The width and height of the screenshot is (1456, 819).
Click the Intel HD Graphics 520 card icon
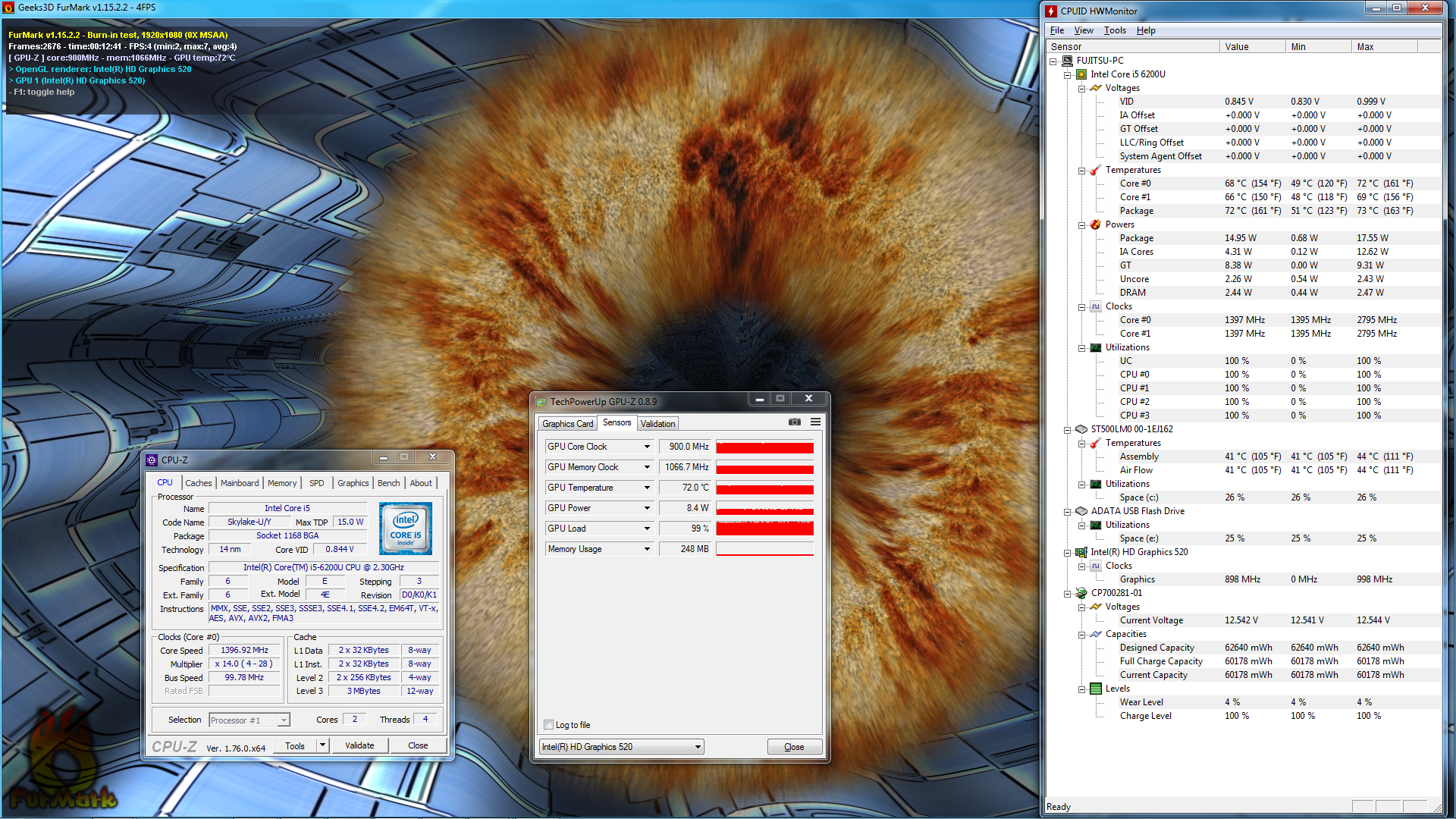[1081, 552]
